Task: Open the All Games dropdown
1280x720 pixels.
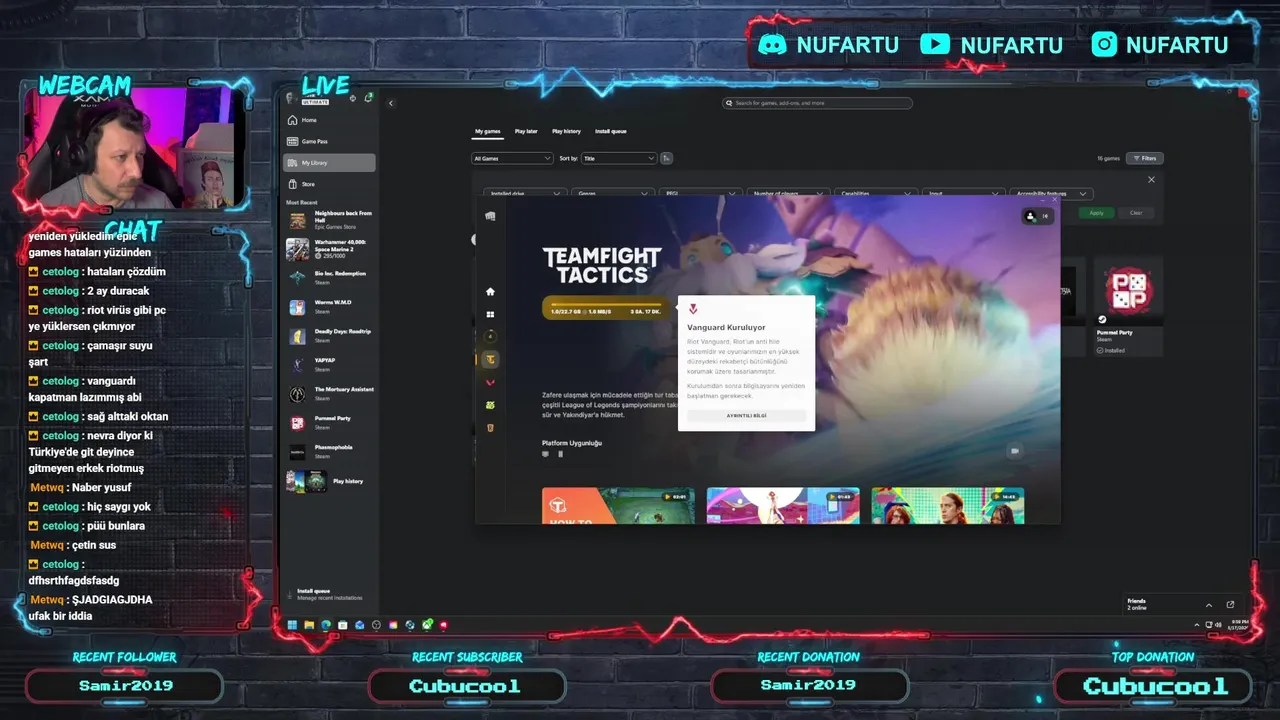Action: tap(512, 158)
